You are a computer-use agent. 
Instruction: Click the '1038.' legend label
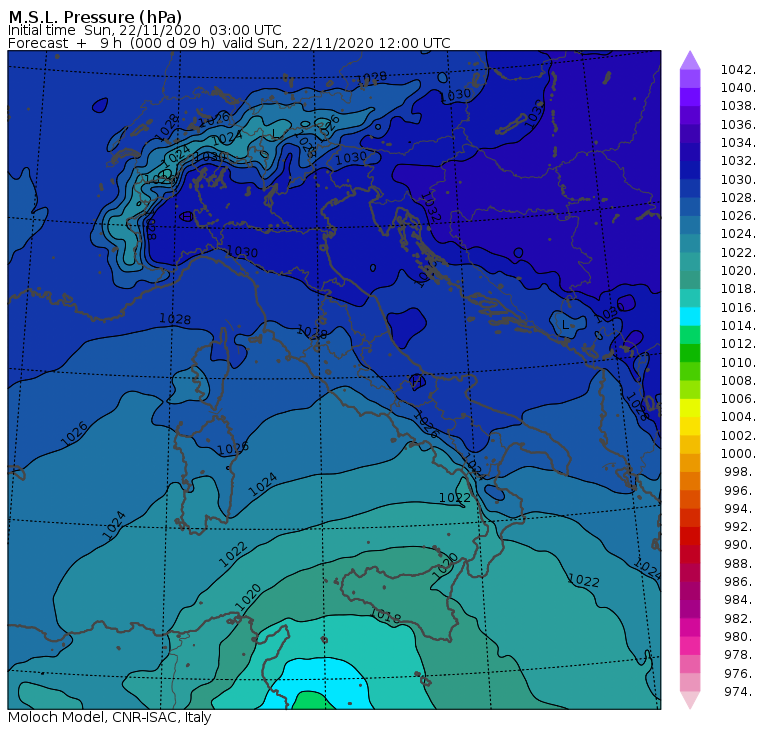[x=738, y=106]
